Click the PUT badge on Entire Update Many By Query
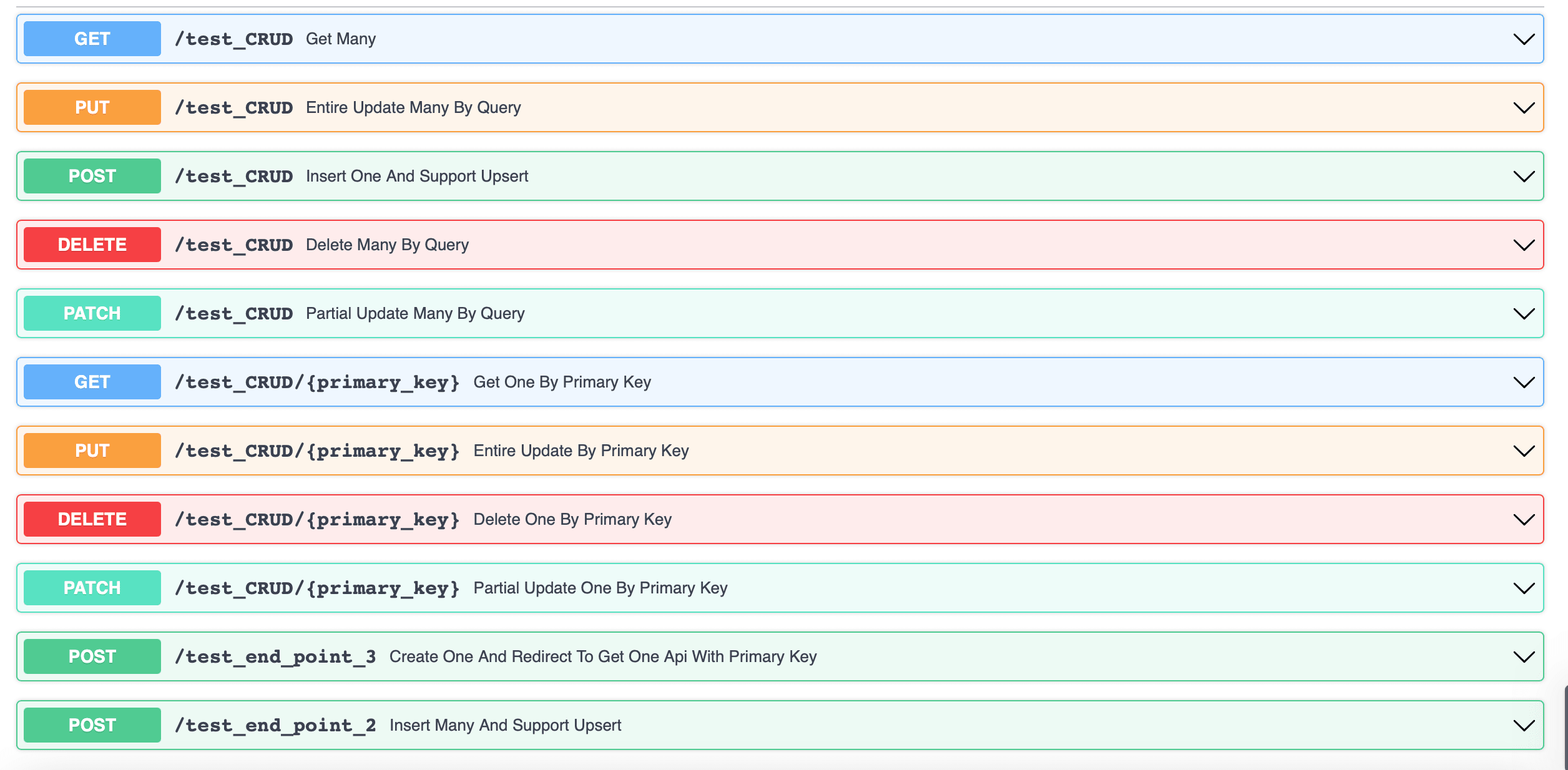The width and height of the screenshot is (1568, 770). pyautogui.click(x=92, y=107)
